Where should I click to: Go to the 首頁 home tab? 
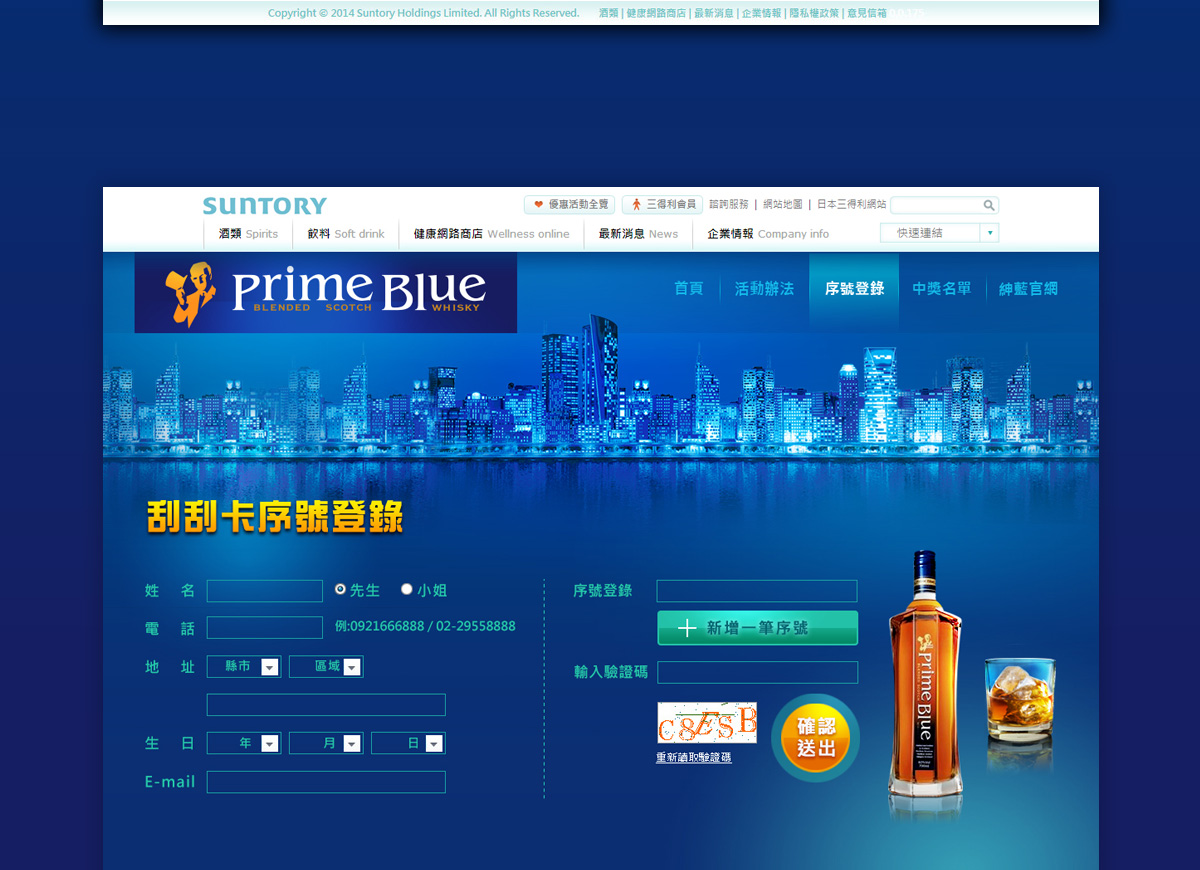point(689,289)
